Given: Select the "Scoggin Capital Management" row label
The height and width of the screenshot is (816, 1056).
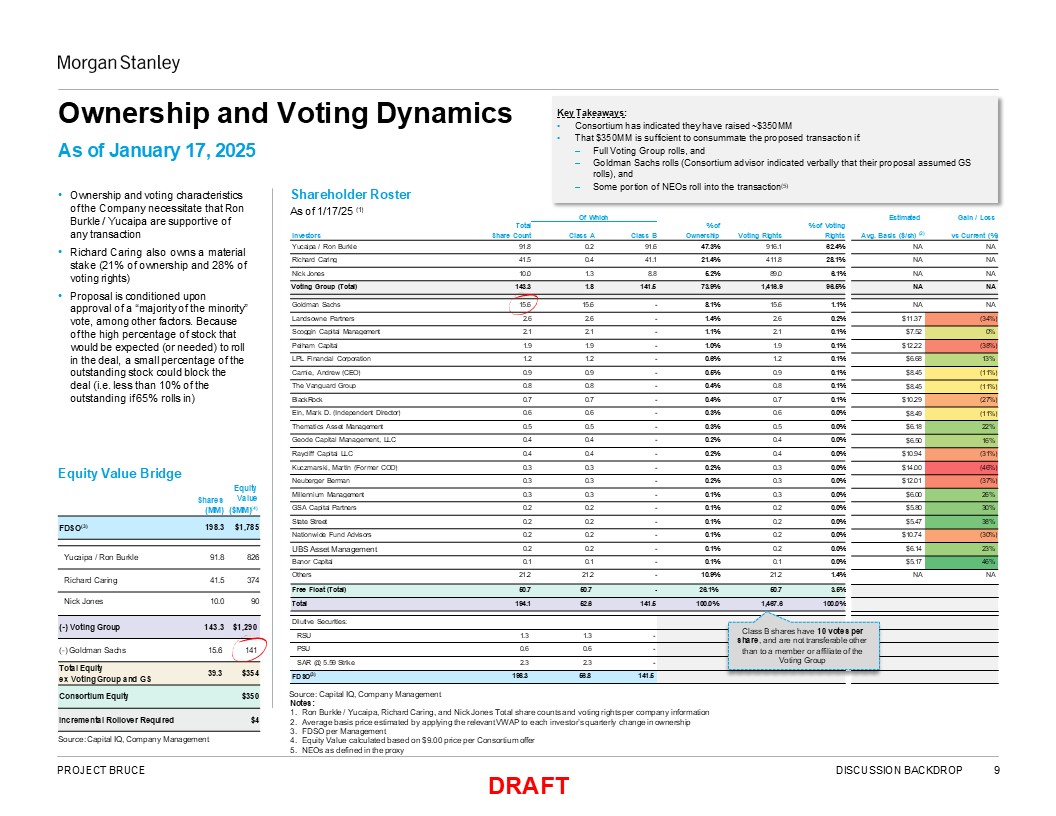Looking at the screenshot, I should (x=335, y=331).
